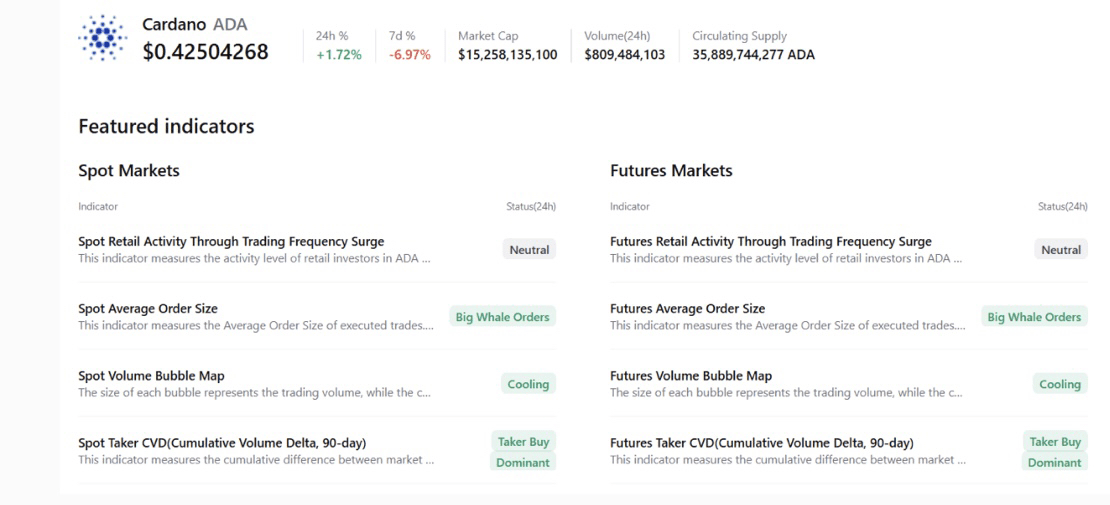Click the Market Cap value
Viewport: 1110px width, 505px height.
coord(507,55)
